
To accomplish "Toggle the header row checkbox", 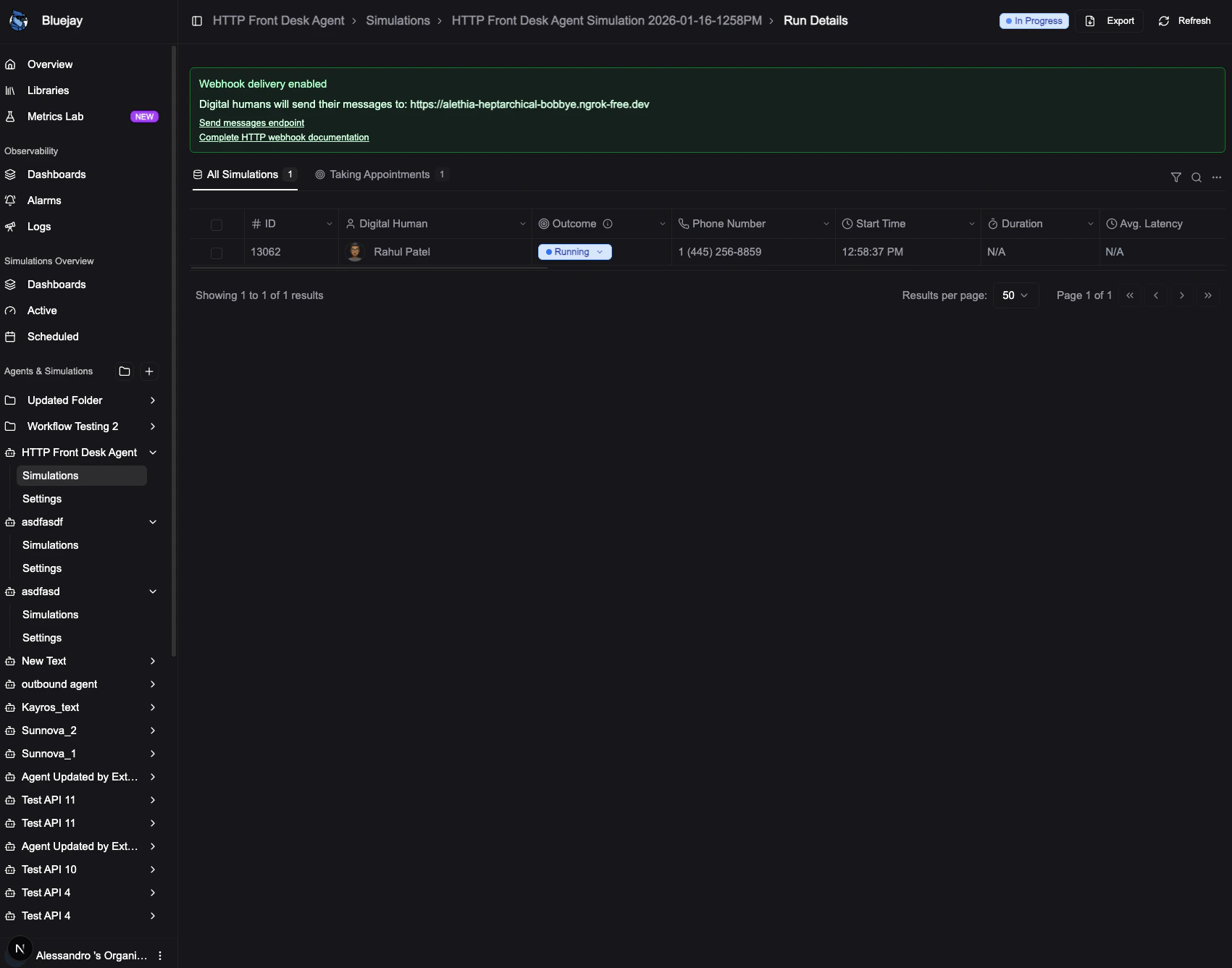I will [x=217, y=225].
